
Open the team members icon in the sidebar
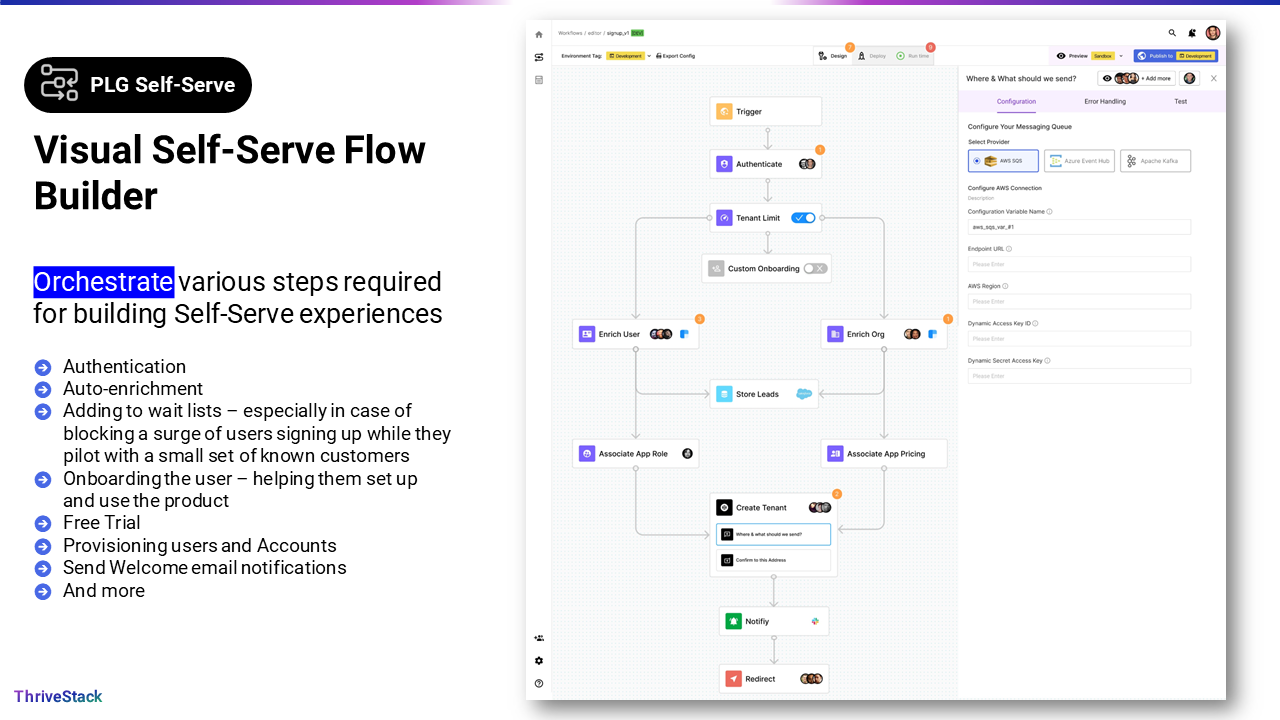pos(539,638)
